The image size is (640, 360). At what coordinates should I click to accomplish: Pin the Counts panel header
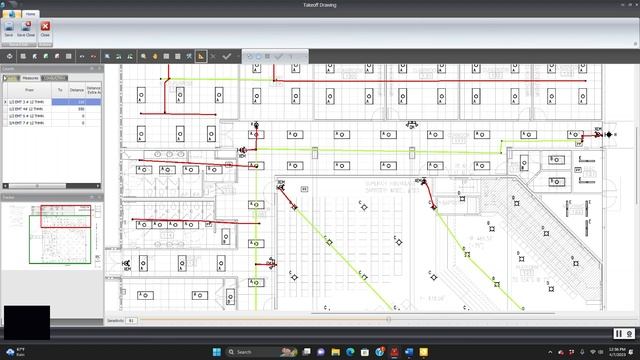coord(92,69)
